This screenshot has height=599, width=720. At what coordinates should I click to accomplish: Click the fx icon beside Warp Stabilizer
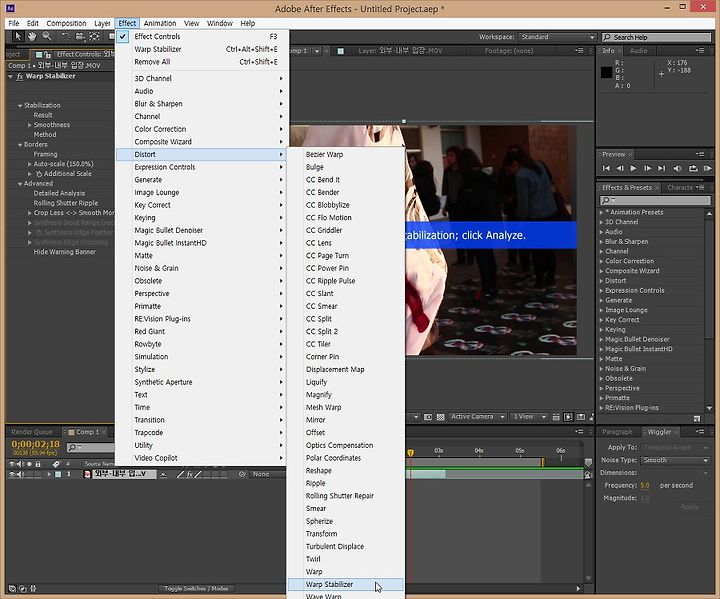click(20, 77)
